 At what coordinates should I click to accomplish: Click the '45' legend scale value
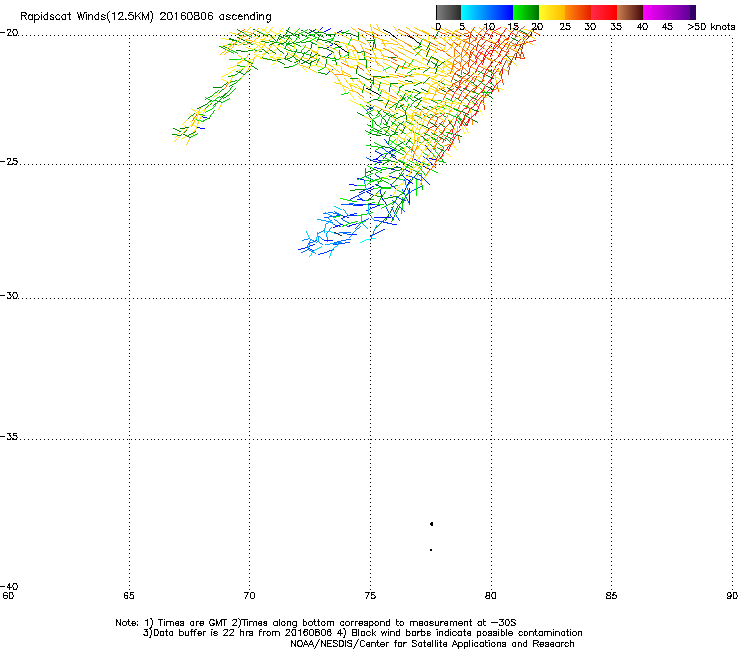coord(667,27)
